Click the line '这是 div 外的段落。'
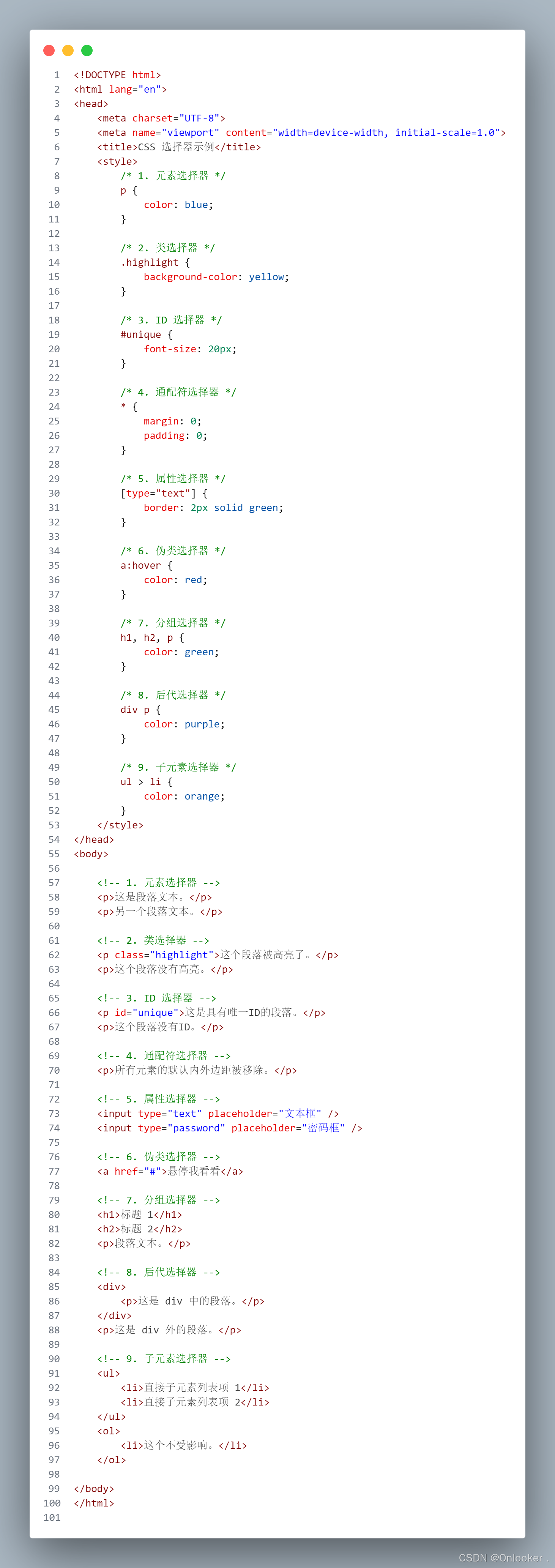 pos(169,1330)
